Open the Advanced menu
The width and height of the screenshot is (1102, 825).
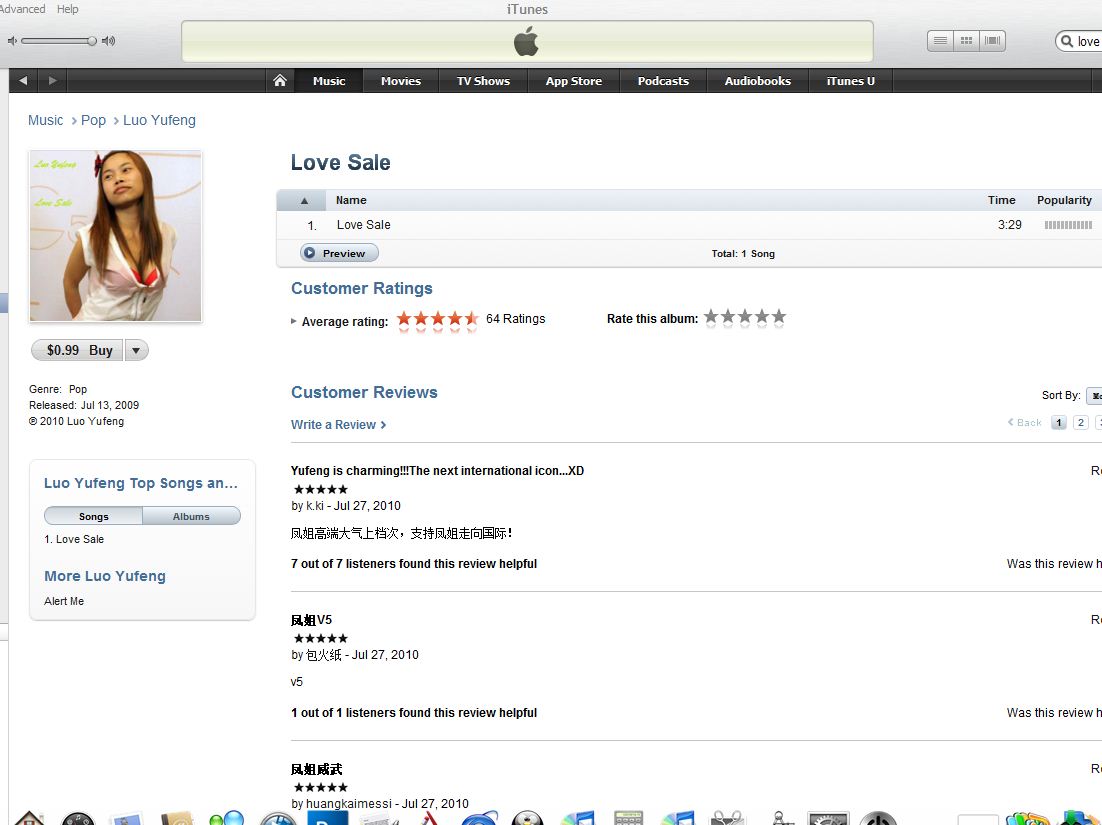point(22,9)
